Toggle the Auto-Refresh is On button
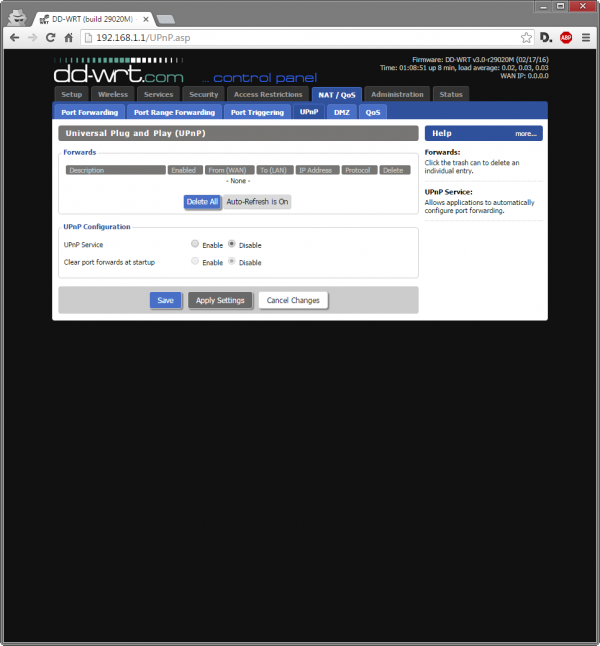 pyautogui.click(x=257, y=201)
